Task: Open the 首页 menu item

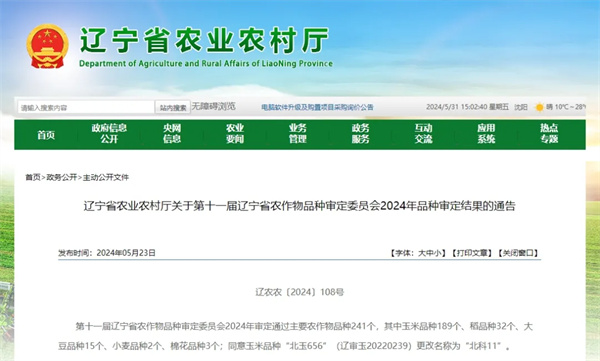Action: (46, 135)
